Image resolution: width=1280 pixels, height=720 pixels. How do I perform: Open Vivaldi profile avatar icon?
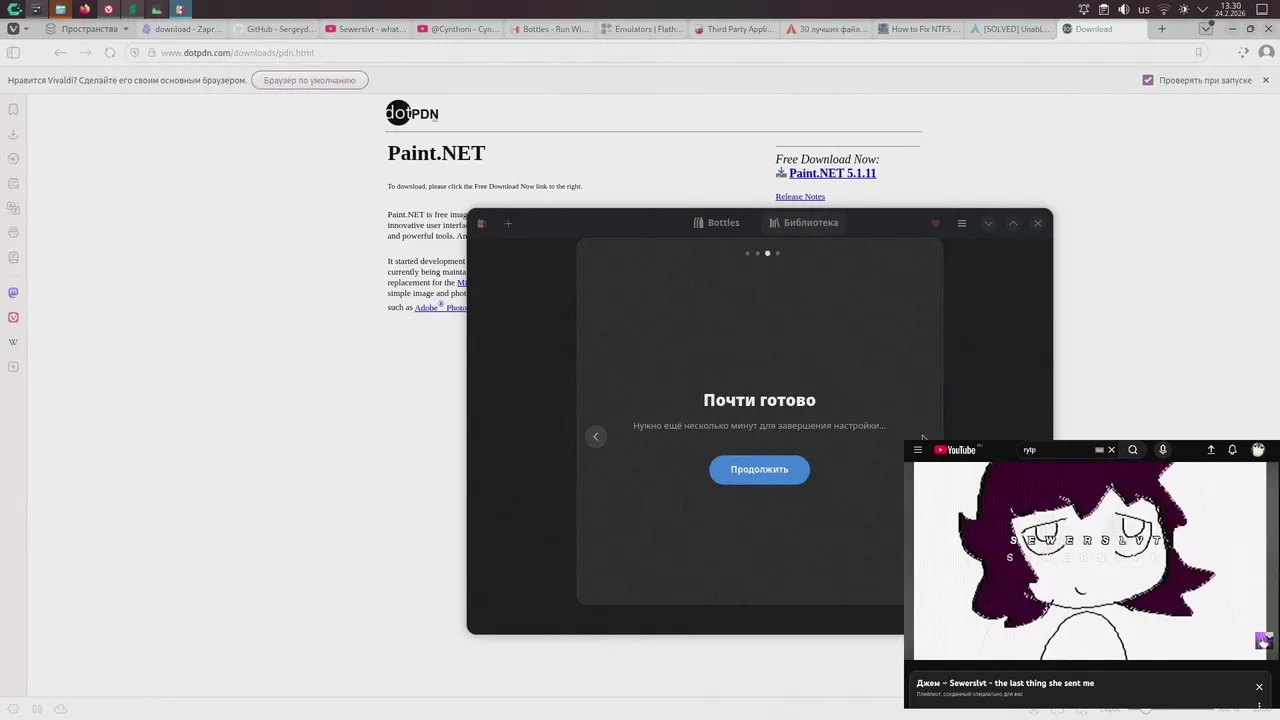(1266, 53)
